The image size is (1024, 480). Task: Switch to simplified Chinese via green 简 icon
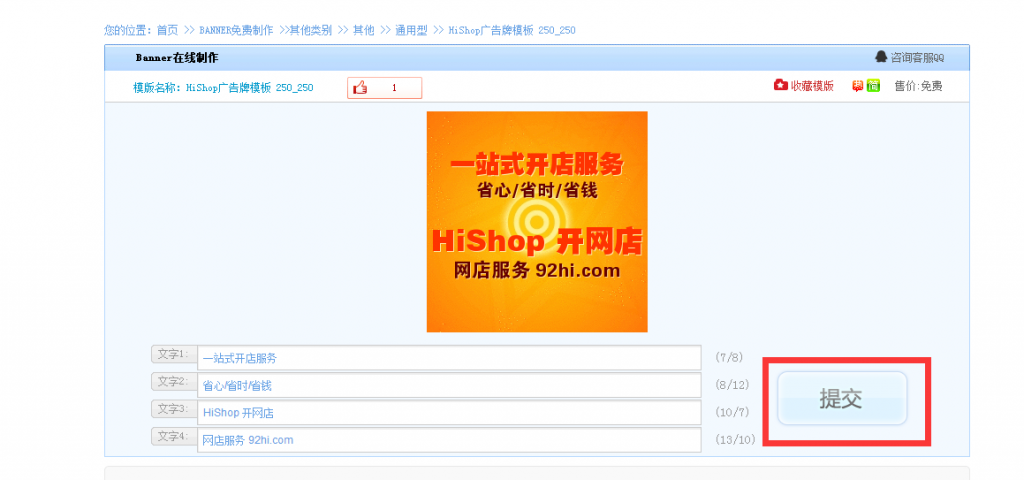click(873, 86)
